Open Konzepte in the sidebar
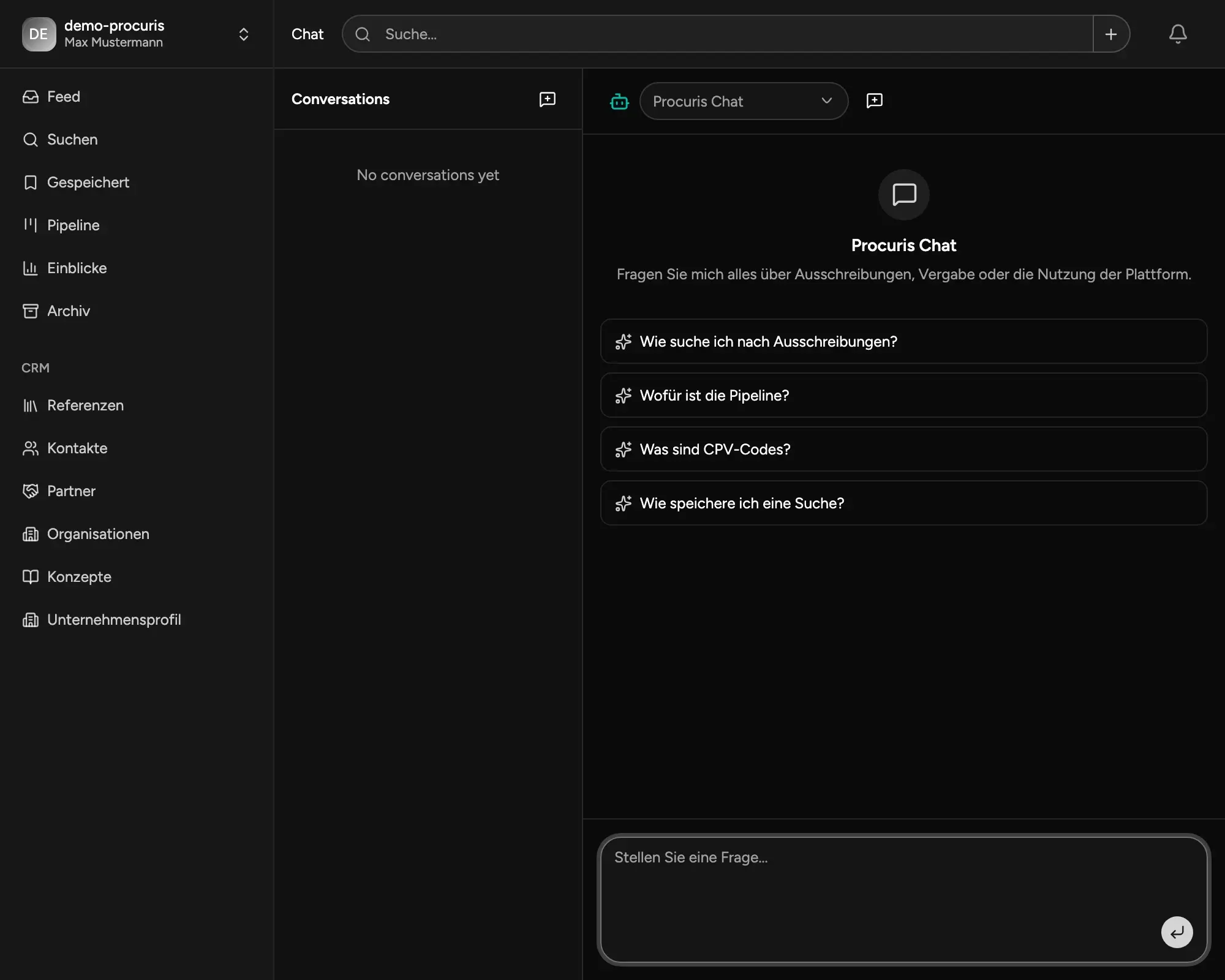 tap(136, 577)
